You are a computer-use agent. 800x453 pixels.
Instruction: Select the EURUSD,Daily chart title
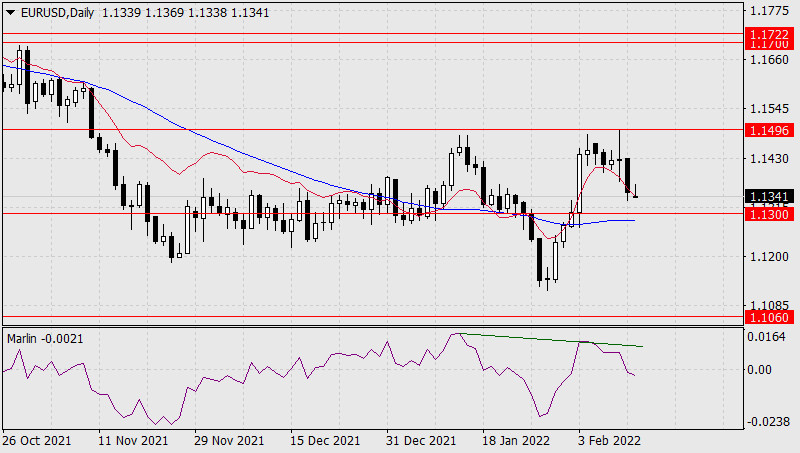(x=57, y=13)
